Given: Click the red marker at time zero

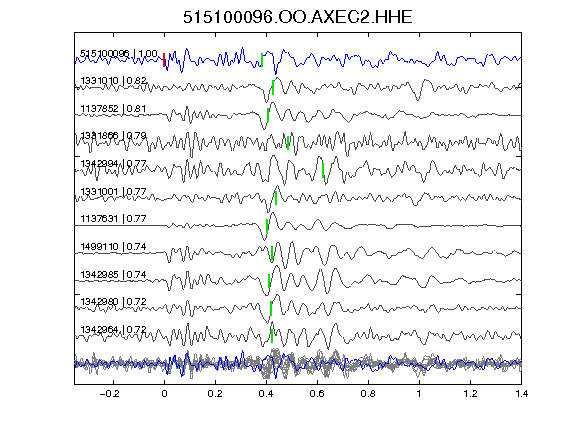Looking at the screenshot, I should pos(164,60).
